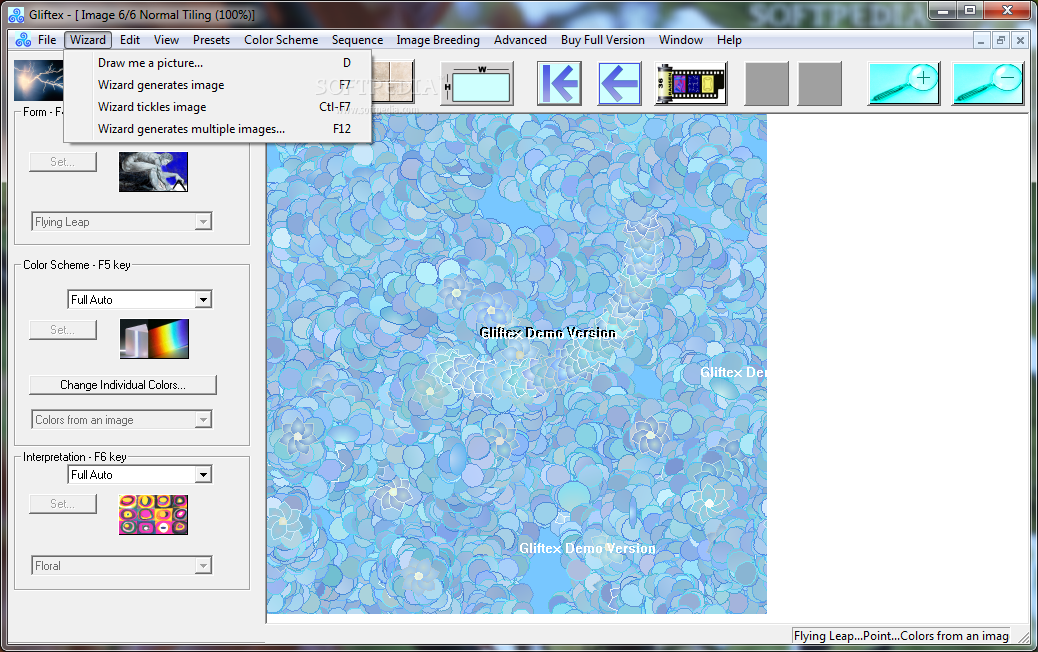1038x652 pixels.
Task: Choose Draw me a picture
Action: tap(218, 63)
